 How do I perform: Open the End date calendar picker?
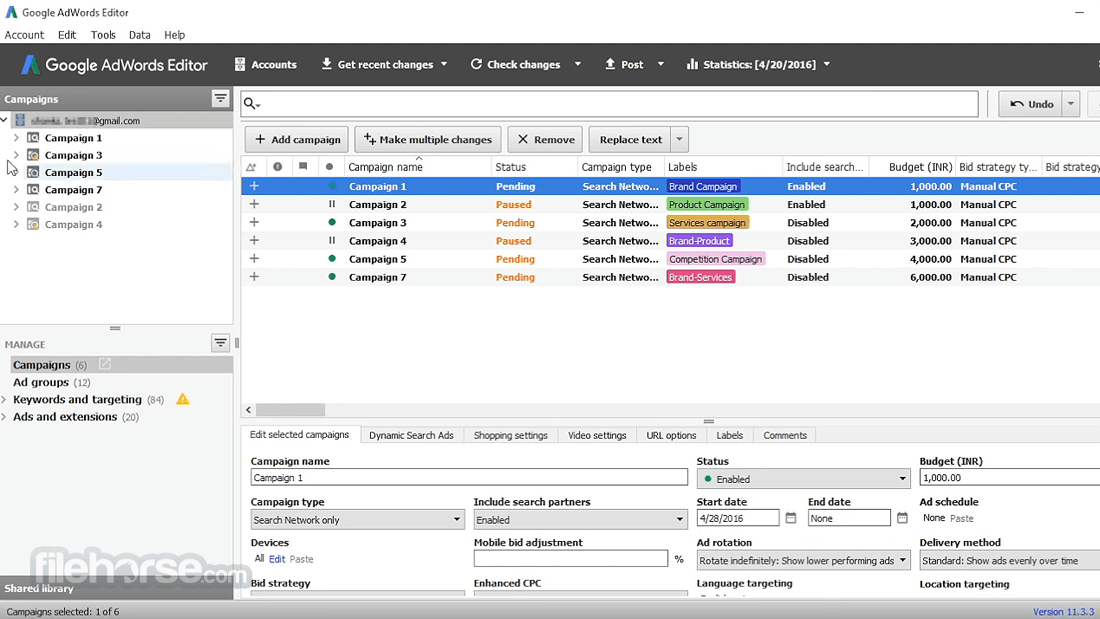pyautogui.click(x=902, y=518)
